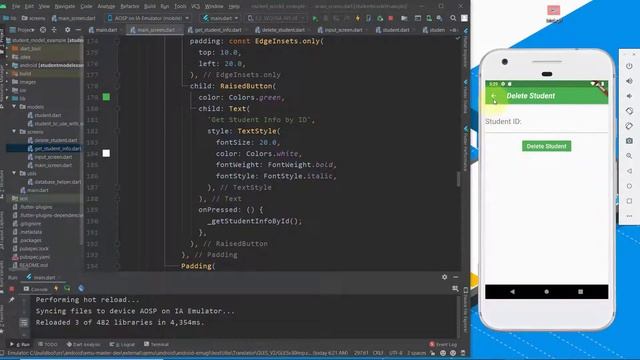Image resolution: width=640 pixels, height=360 pixels.
Task: Click emulator sidebar Home circle
Action: [x=629, y=186]
